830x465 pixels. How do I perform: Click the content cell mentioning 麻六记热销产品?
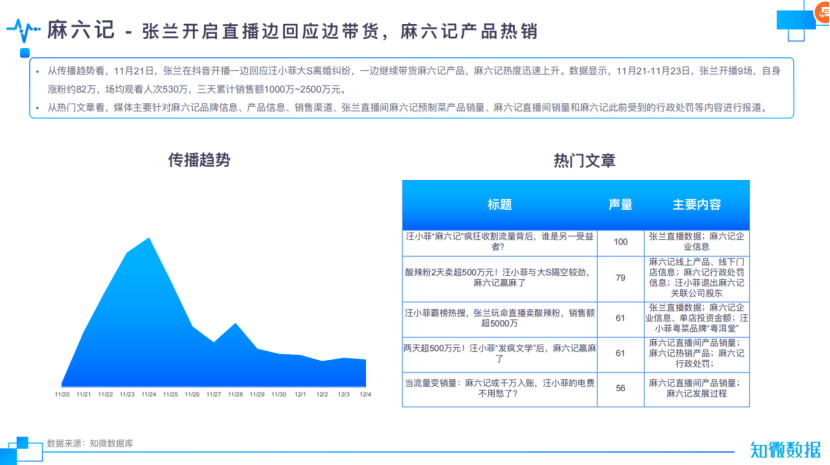[x=697, y=353]
